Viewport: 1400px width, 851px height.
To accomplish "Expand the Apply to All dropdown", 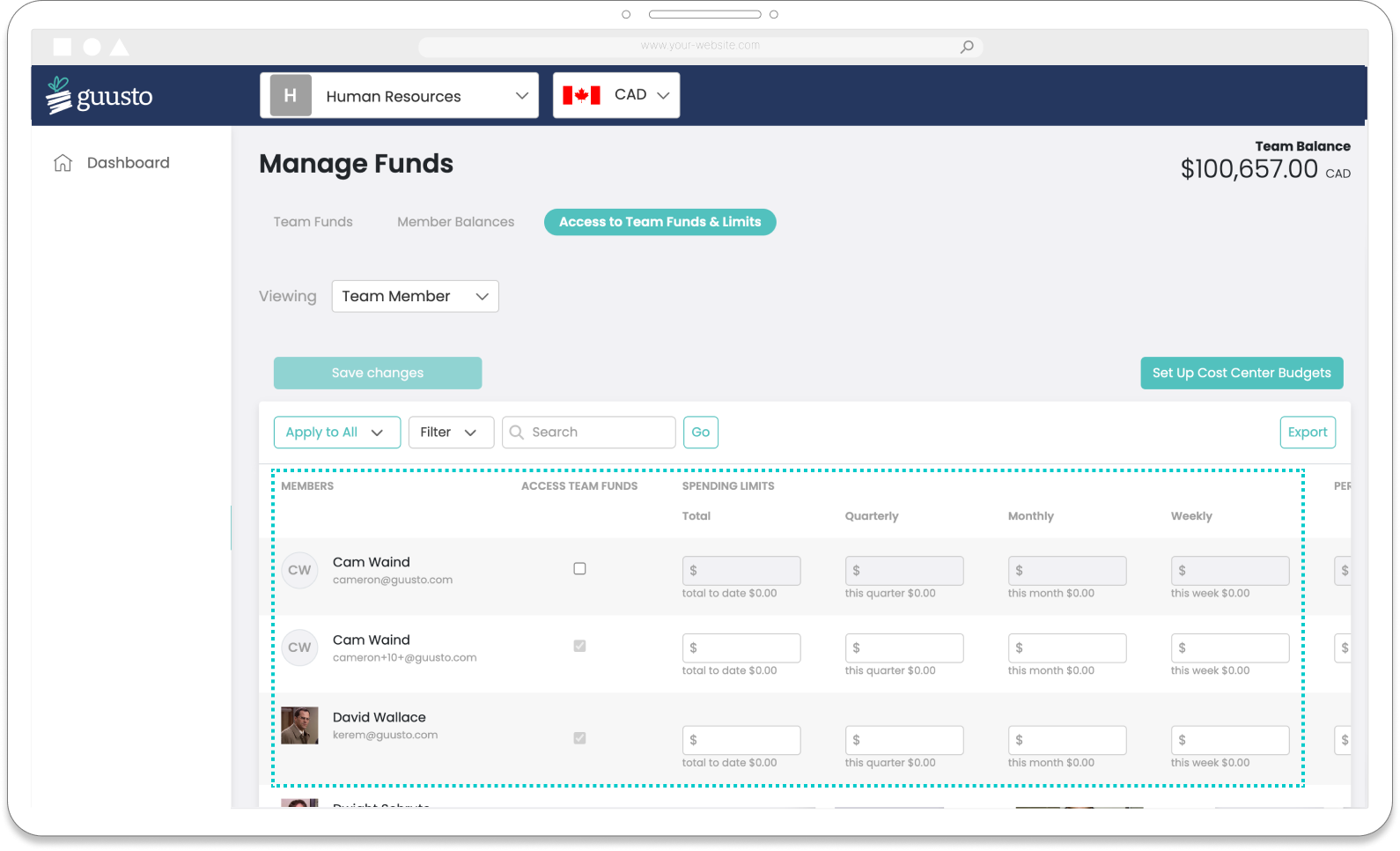I will (337, 433).
